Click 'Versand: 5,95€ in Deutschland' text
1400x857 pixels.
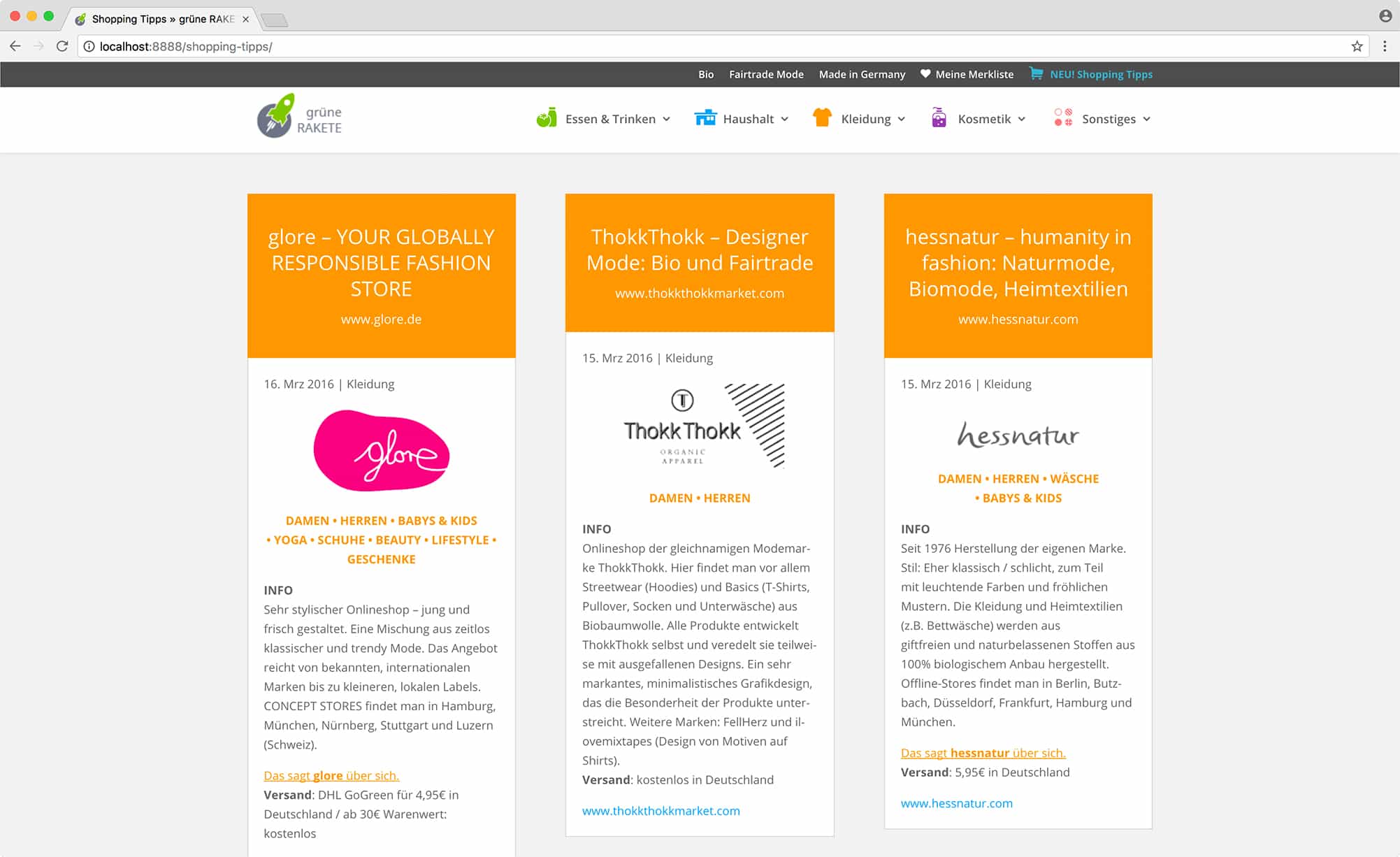coord(985,772)
